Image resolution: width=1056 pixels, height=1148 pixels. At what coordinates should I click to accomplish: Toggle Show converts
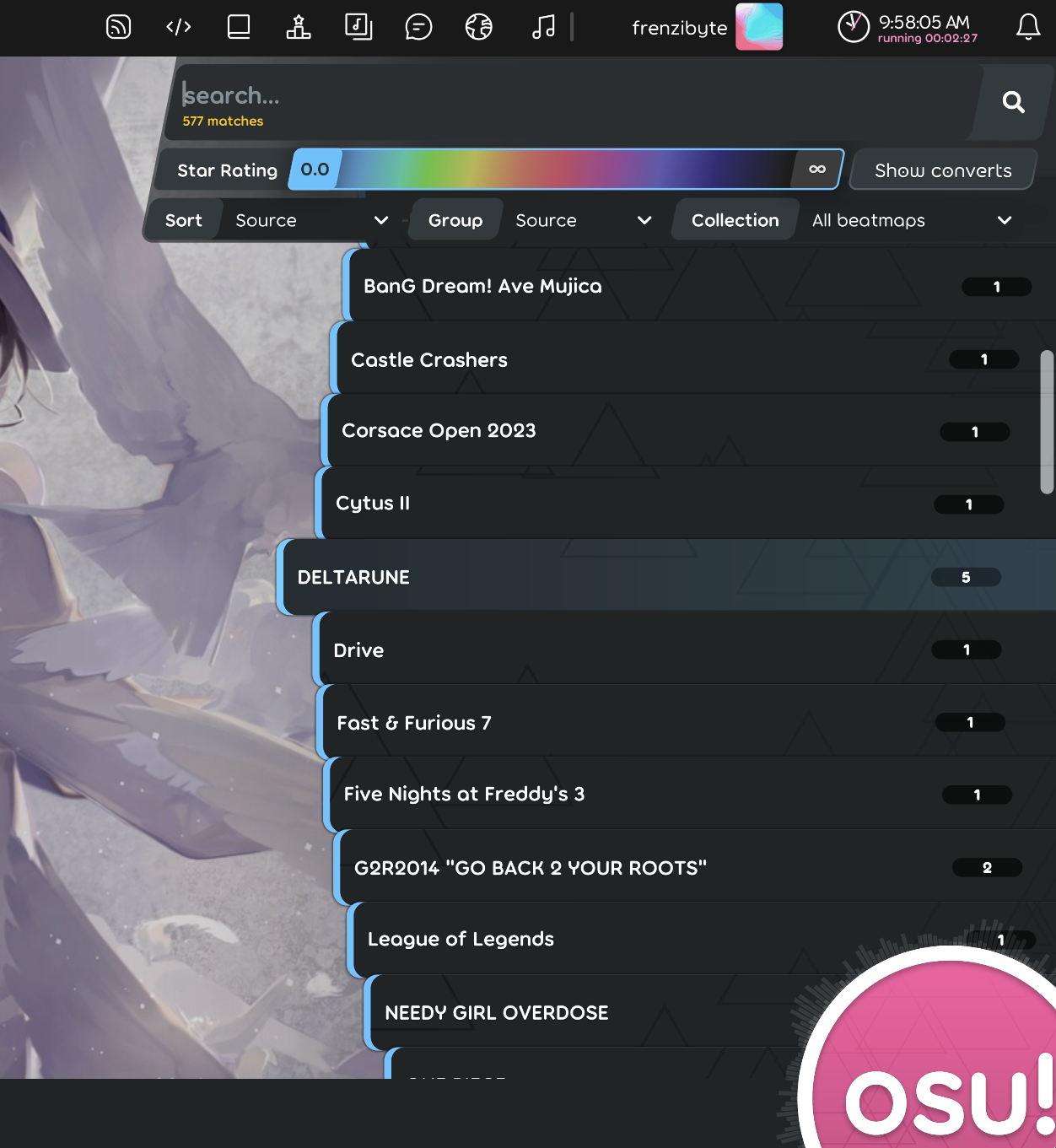943,170
